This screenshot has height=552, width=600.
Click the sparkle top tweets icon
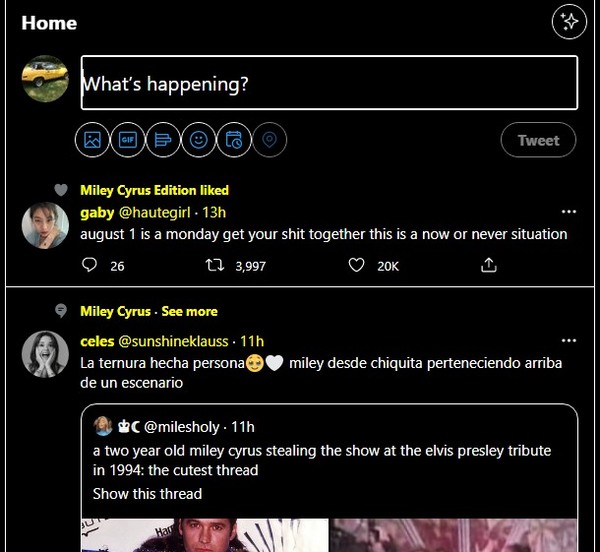tap(569, 22)
